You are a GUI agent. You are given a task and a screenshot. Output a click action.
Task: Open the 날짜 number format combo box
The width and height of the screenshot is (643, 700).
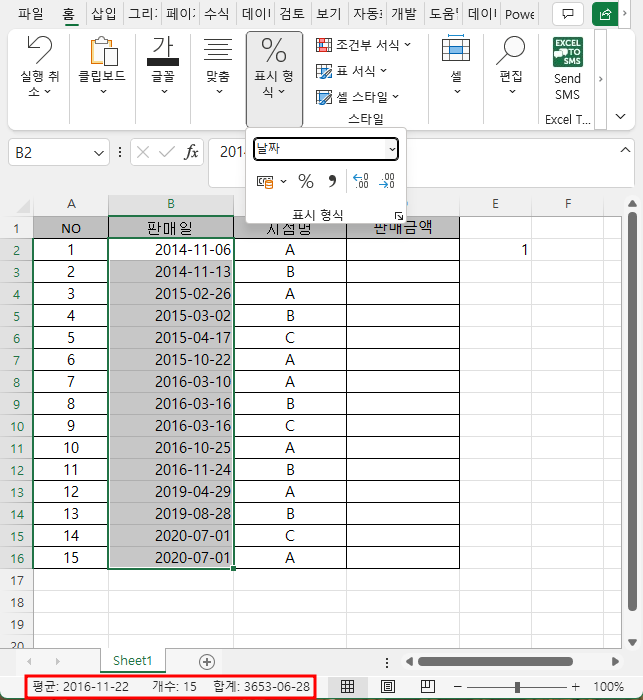[326, 149]
